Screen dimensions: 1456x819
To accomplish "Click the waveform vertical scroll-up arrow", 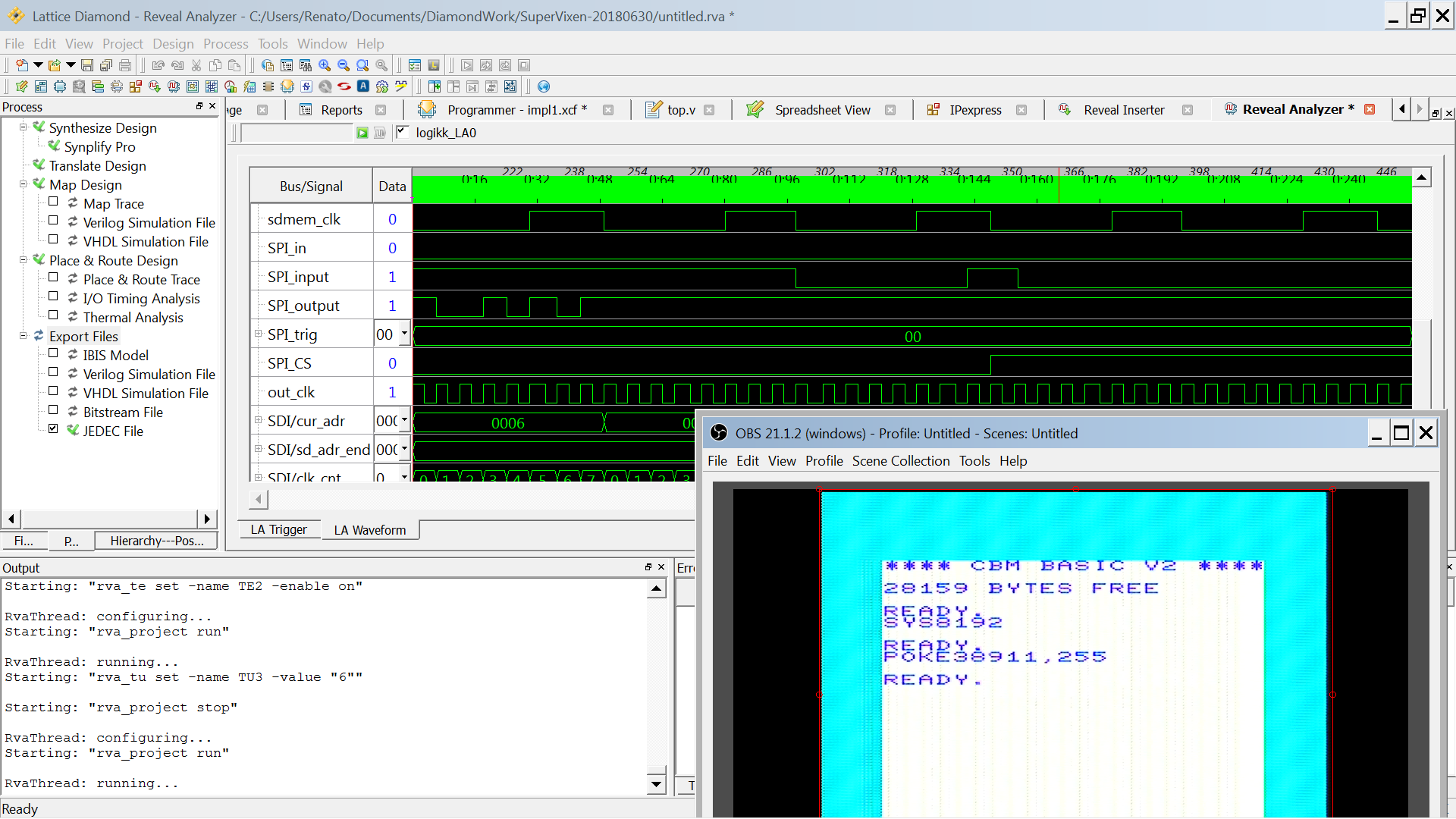I will 1422,177.
